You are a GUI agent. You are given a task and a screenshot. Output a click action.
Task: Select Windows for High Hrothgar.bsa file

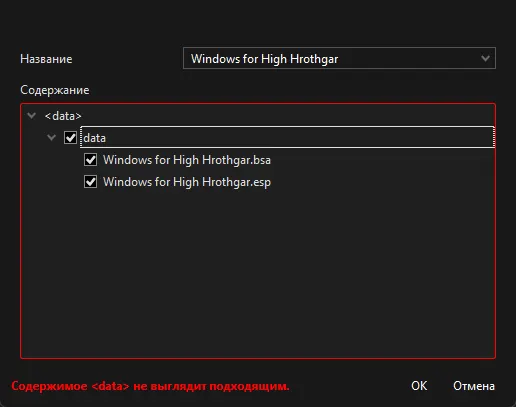pos(187,160)
